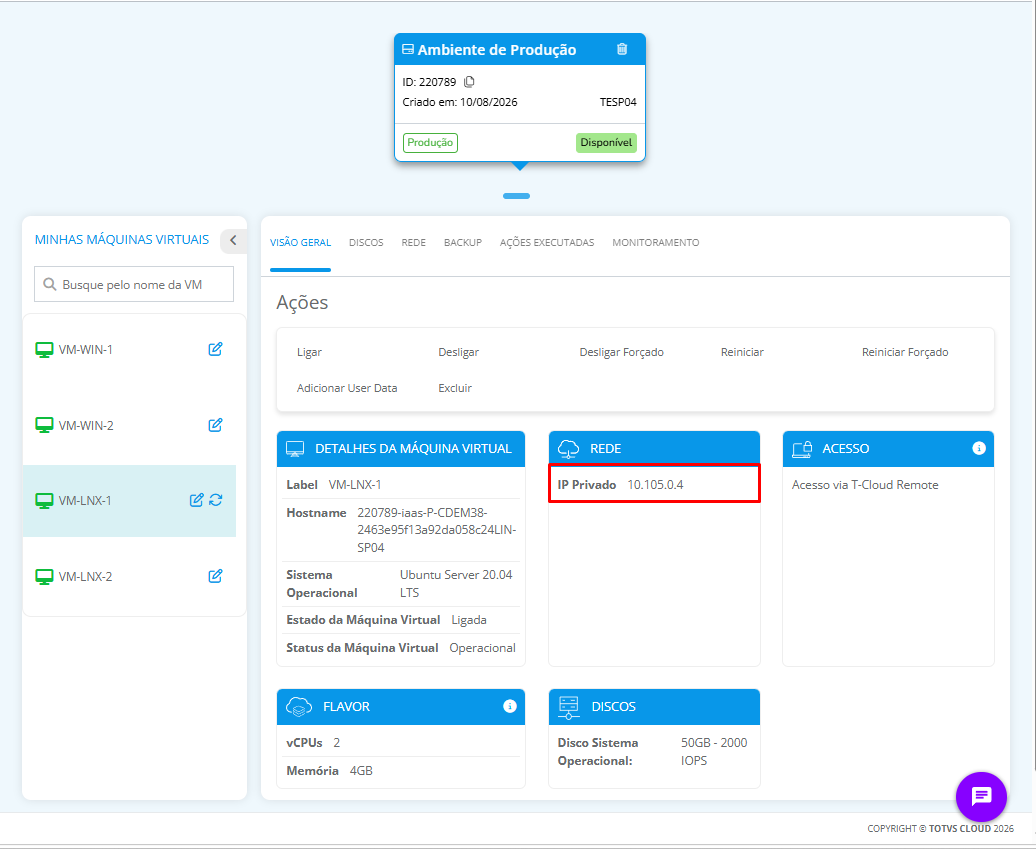This screenshot has height=849, width=1036.
Task: Click the server icon in Discos header
Action: [x=568, y=707]
